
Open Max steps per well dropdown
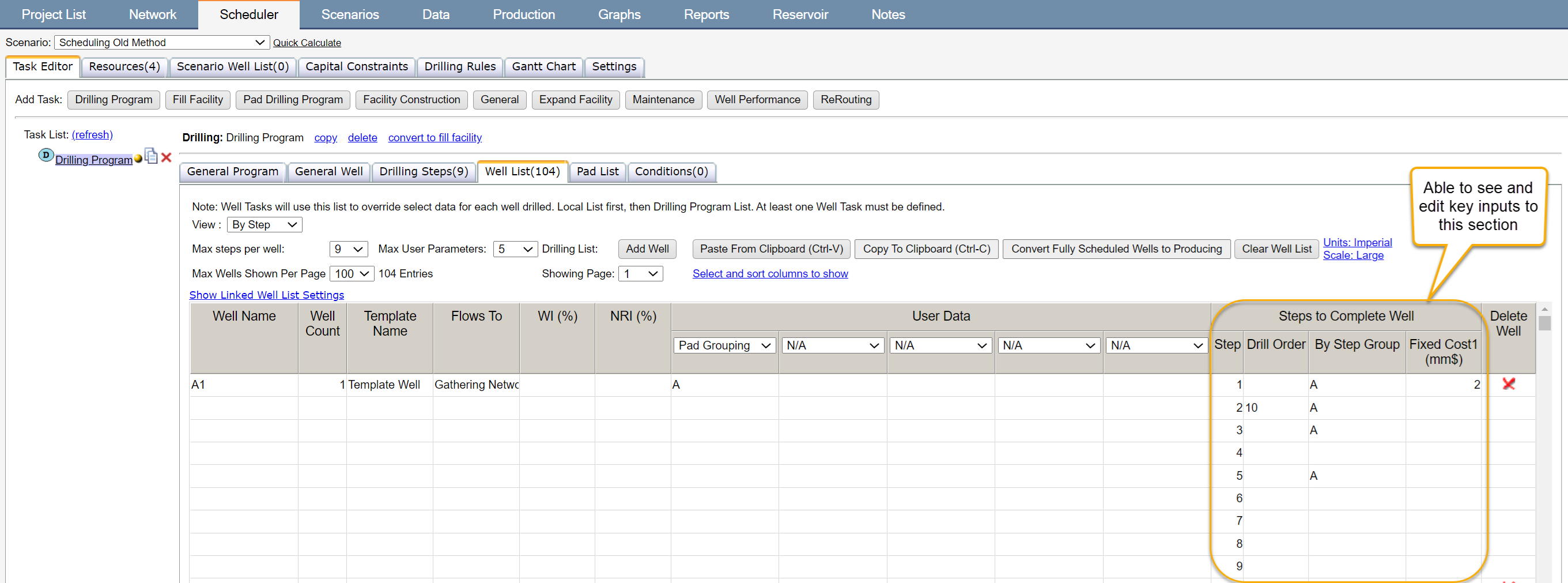click(x=348, y=249)
